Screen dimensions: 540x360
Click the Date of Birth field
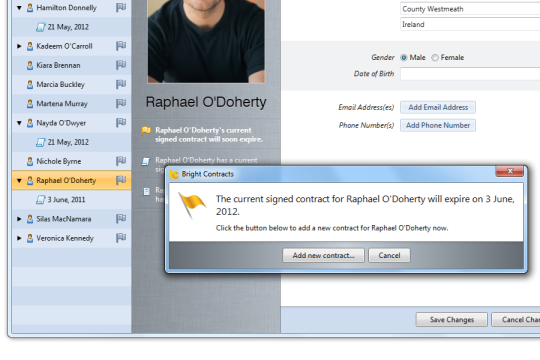click(x=470, y=74)
